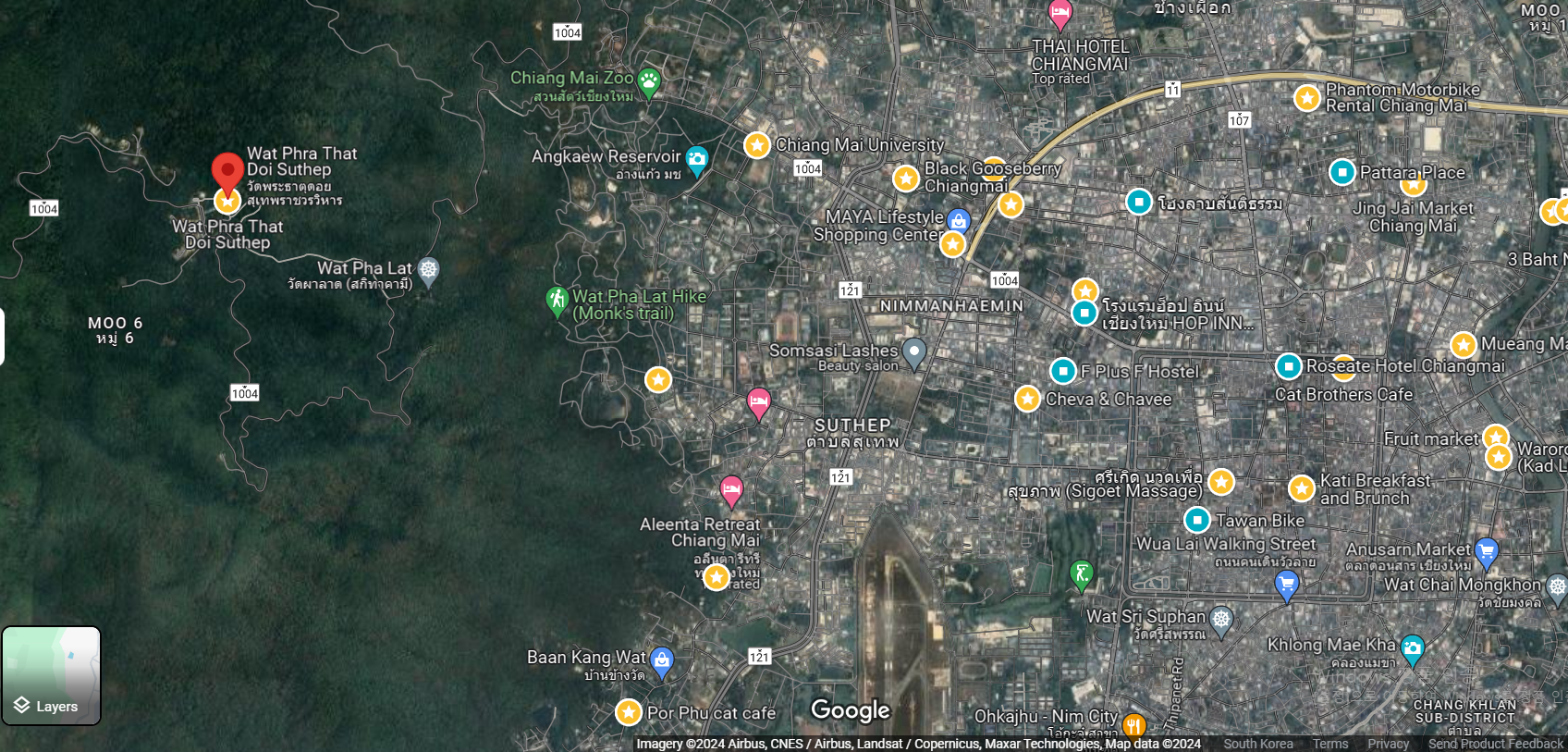Open the Chiang Mai Zoo paw marker
Viewport: 1568px width, 752px height.
tap(650, 82)
